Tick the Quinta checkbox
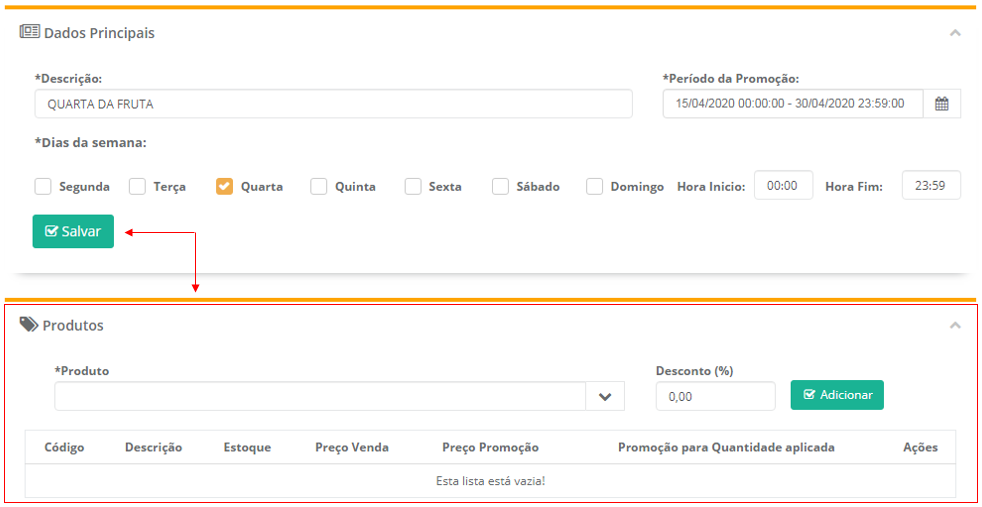The height and width of the screenshot is (507, 982). [319, 186]
